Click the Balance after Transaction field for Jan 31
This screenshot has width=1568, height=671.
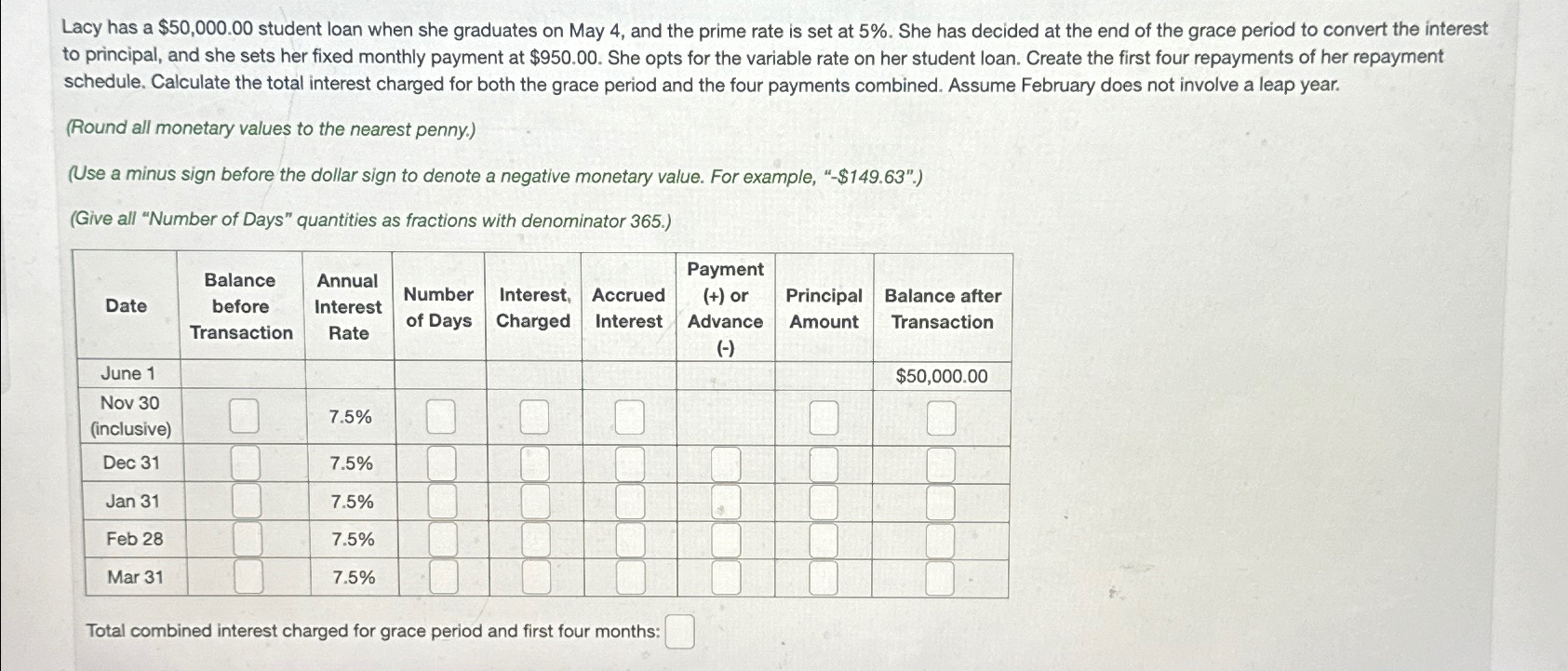[x=940, y=503]
